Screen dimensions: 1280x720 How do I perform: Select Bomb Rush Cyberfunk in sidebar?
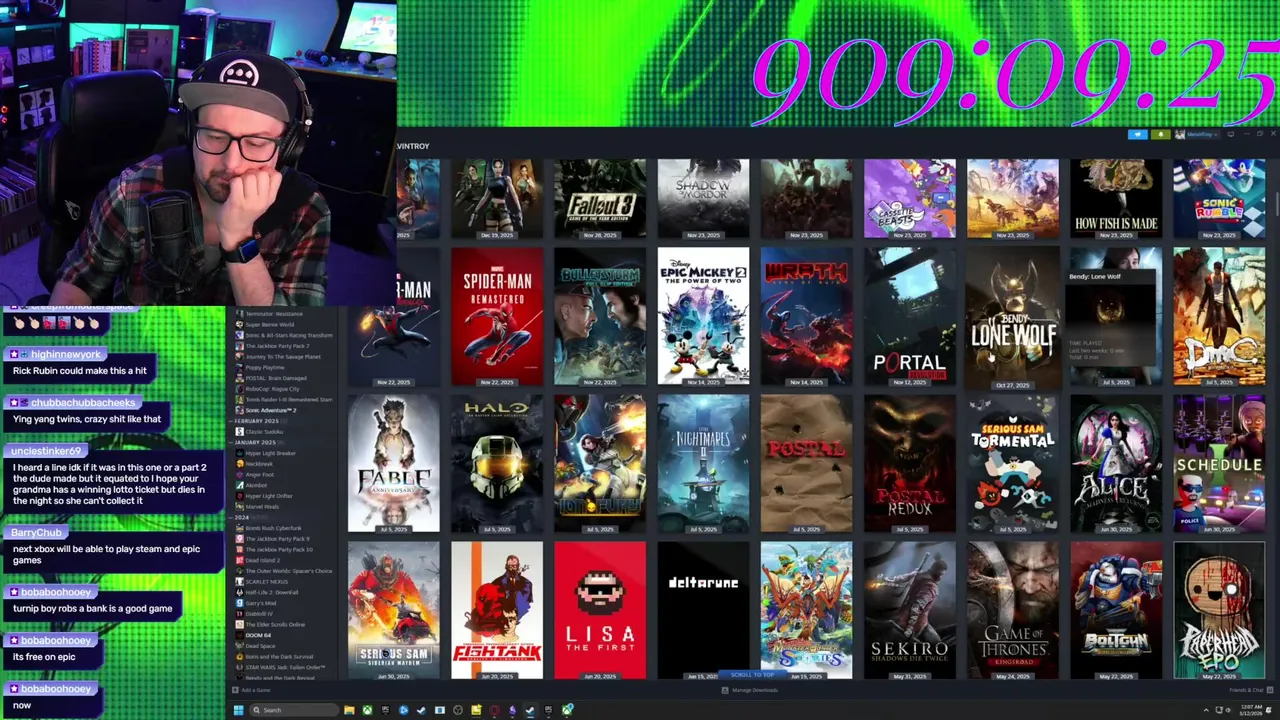click(x=273, y=528)
